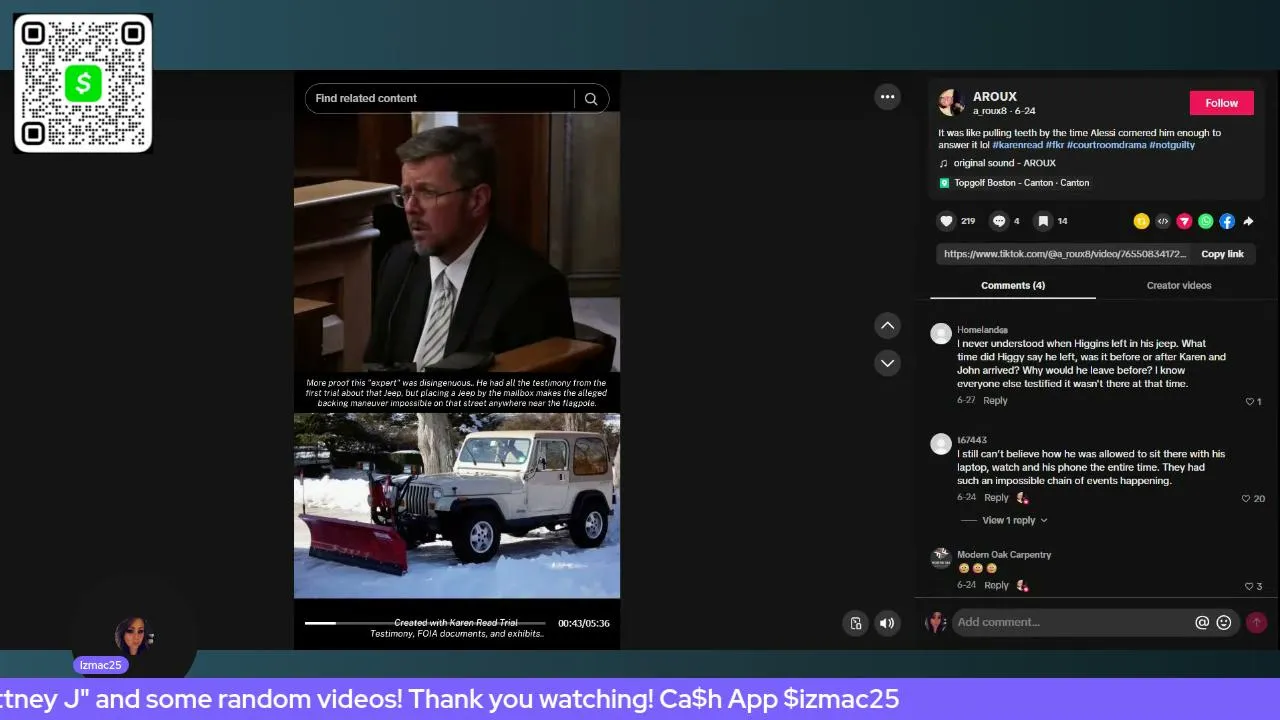Go to the previous video arrow
1280x720 pixels.
pyautogui.click(x=887, y=325)
